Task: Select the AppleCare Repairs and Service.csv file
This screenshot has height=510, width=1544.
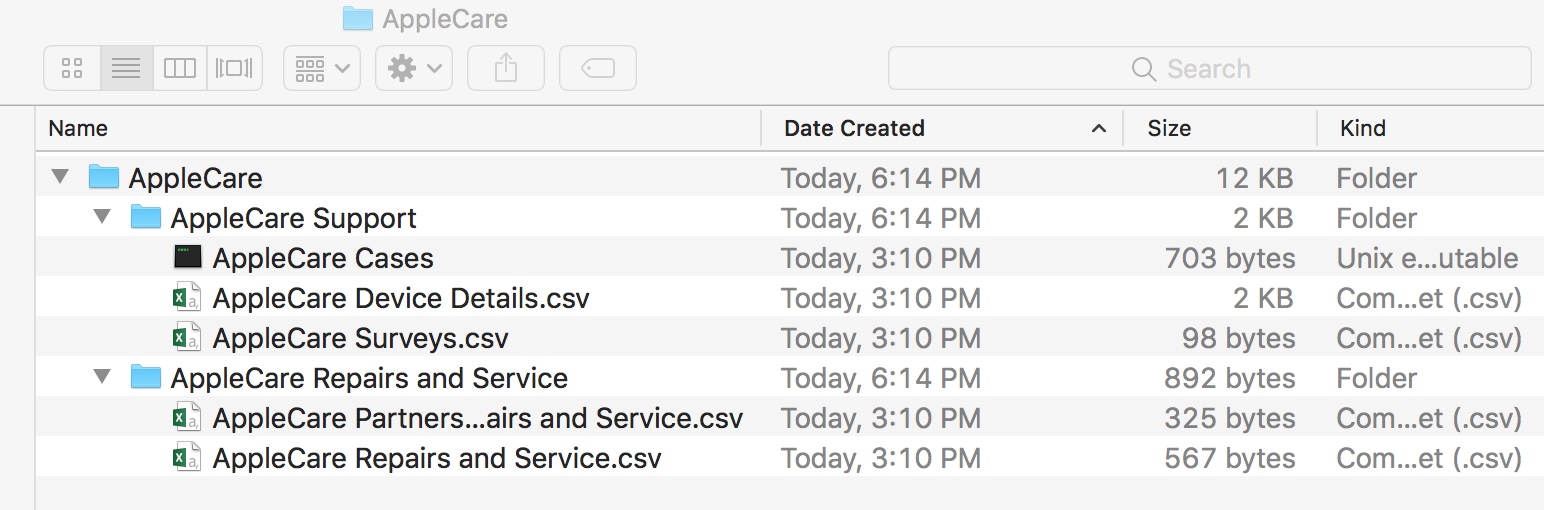Action: 437,458
